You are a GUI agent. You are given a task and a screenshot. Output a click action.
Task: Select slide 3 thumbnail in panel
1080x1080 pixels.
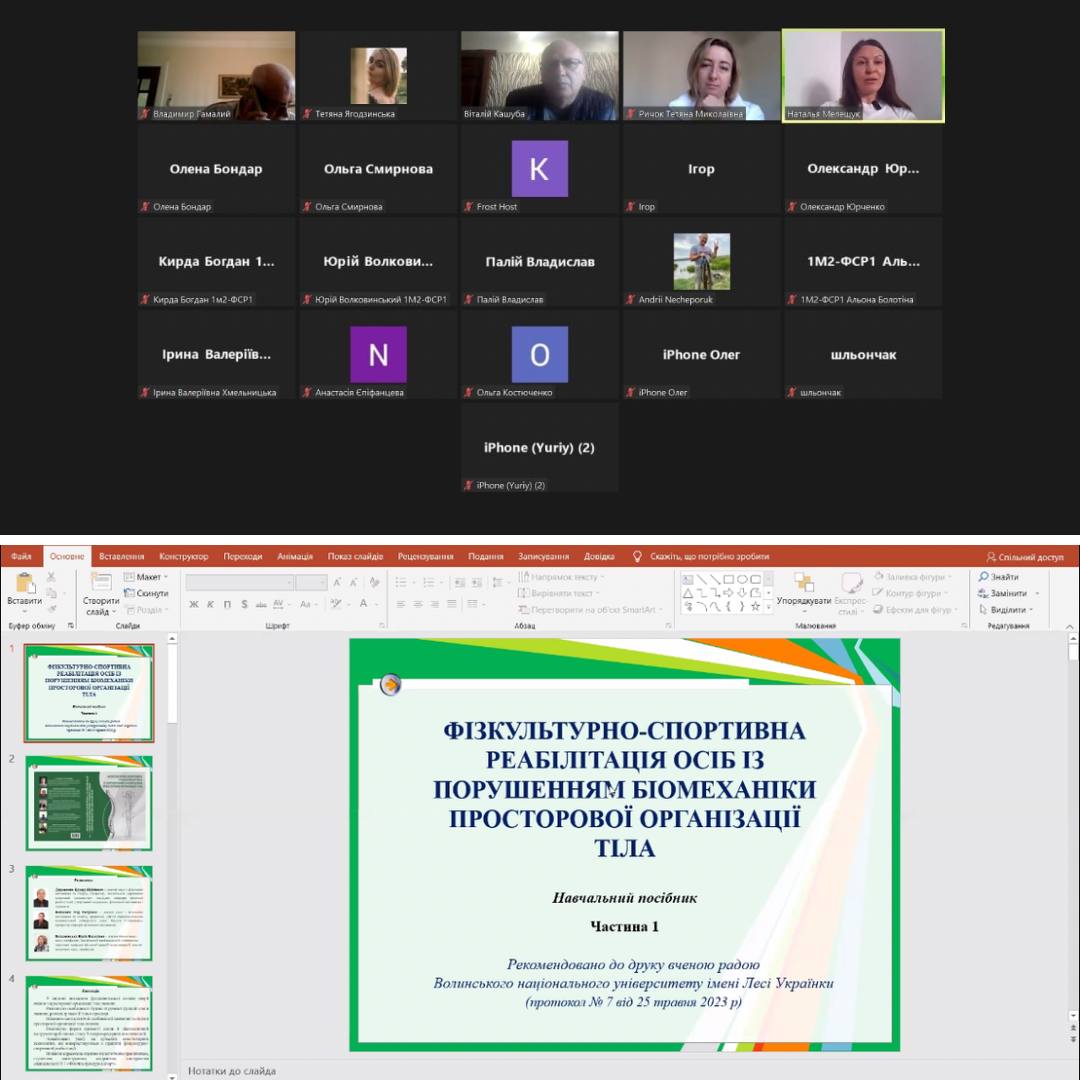[89, 912]
